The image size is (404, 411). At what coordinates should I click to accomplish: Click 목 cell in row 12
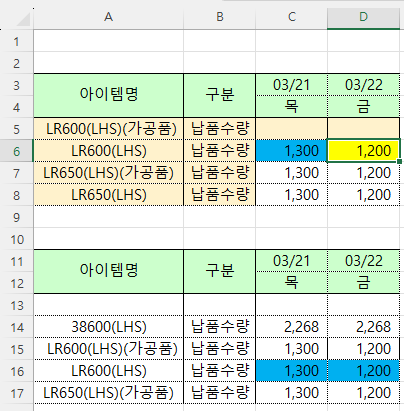pos(292,283)
